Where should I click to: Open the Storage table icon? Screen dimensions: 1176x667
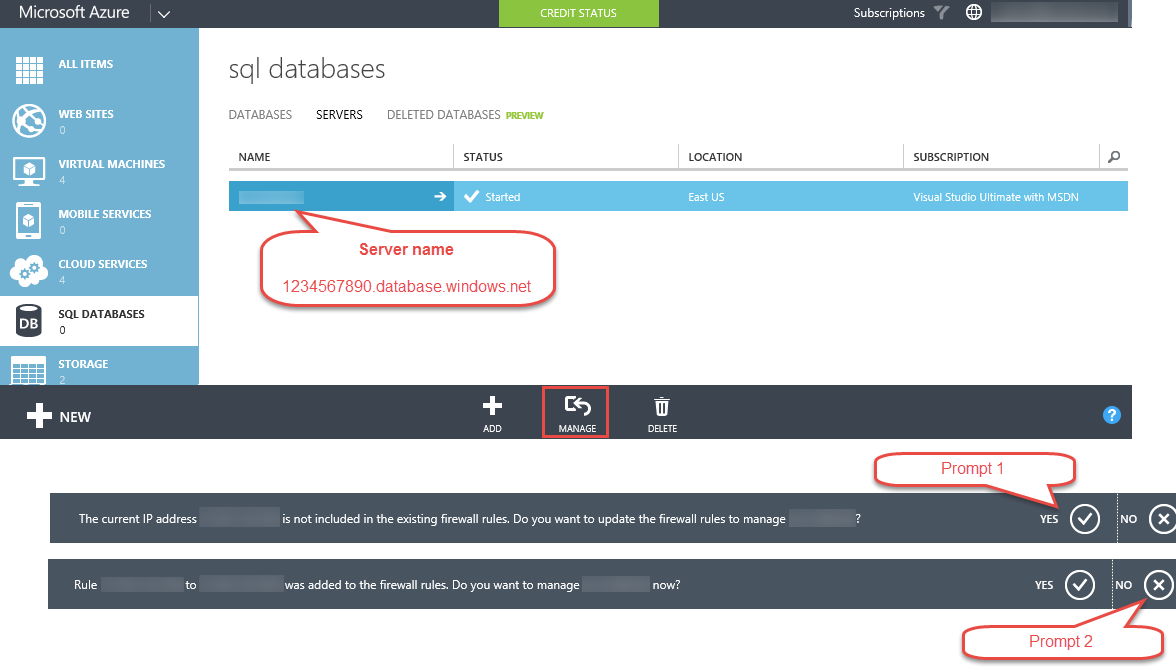click(28, 371)
